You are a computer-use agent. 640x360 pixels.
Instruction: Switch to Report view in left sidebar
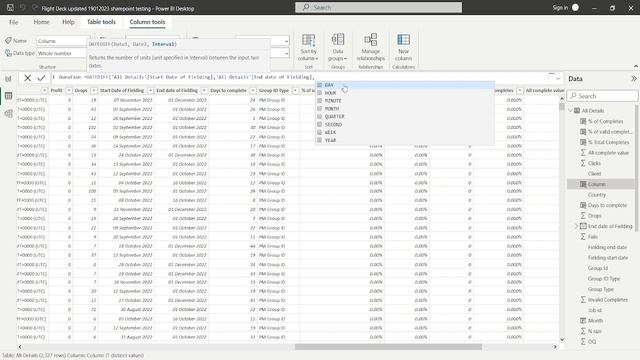(8, 78)
